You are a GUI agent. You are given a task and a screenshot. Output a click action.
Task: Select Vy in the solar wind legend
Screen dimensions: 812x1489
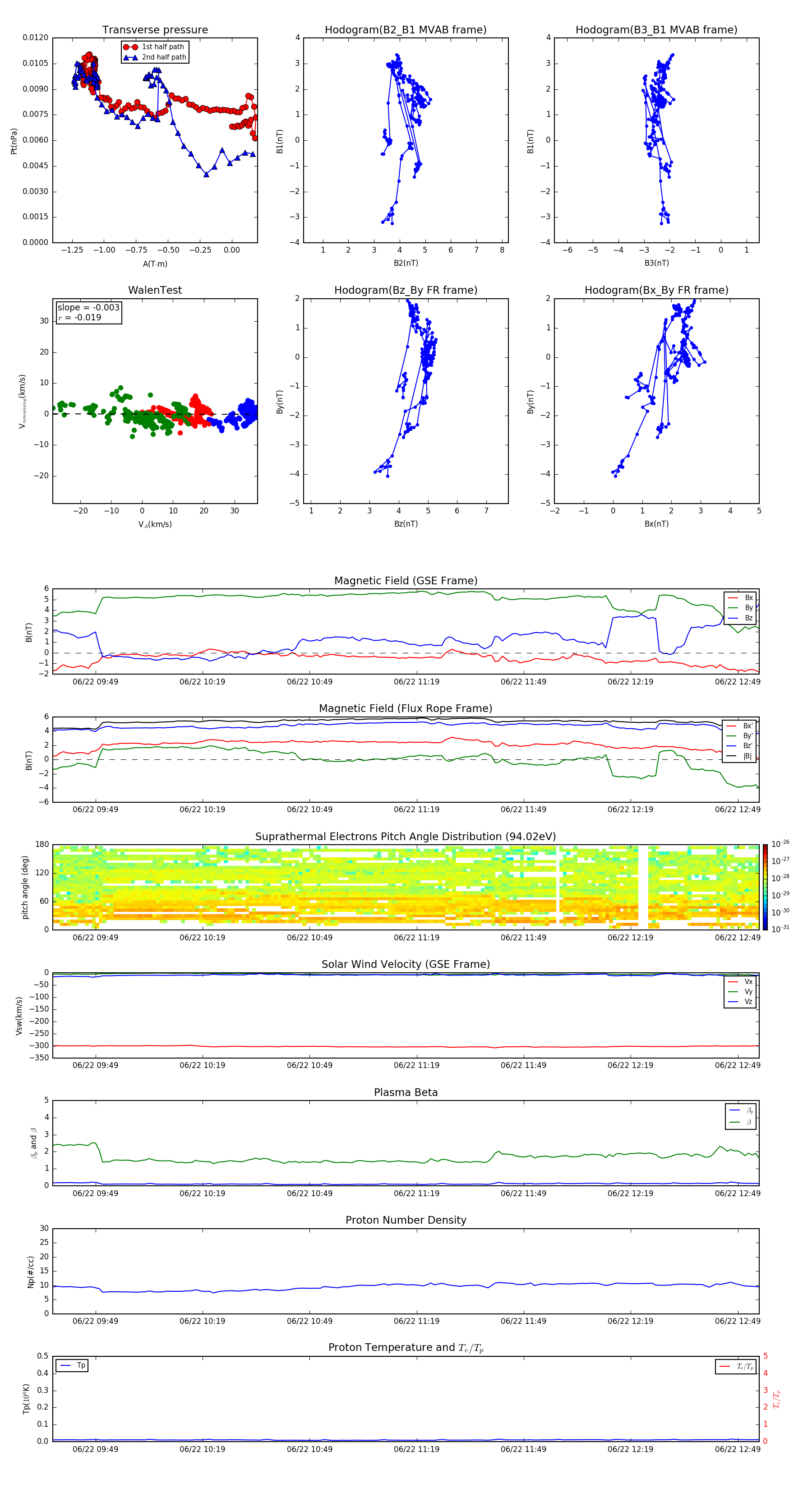point(740,991)
